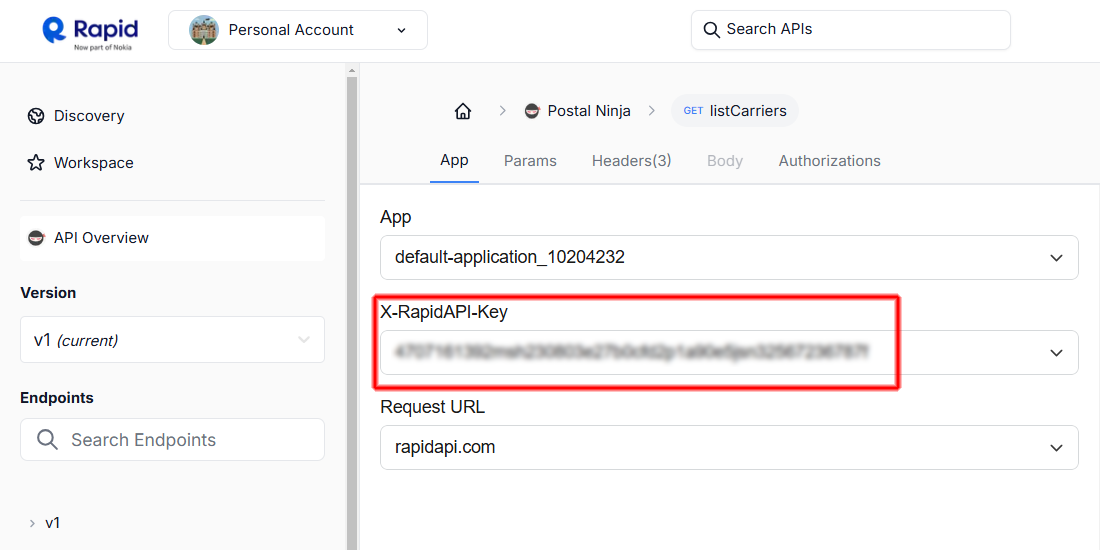This screenshot has width=1100, height=550.
Task: Open the App dropdown default-application_10204232
Action: (730, 257)
